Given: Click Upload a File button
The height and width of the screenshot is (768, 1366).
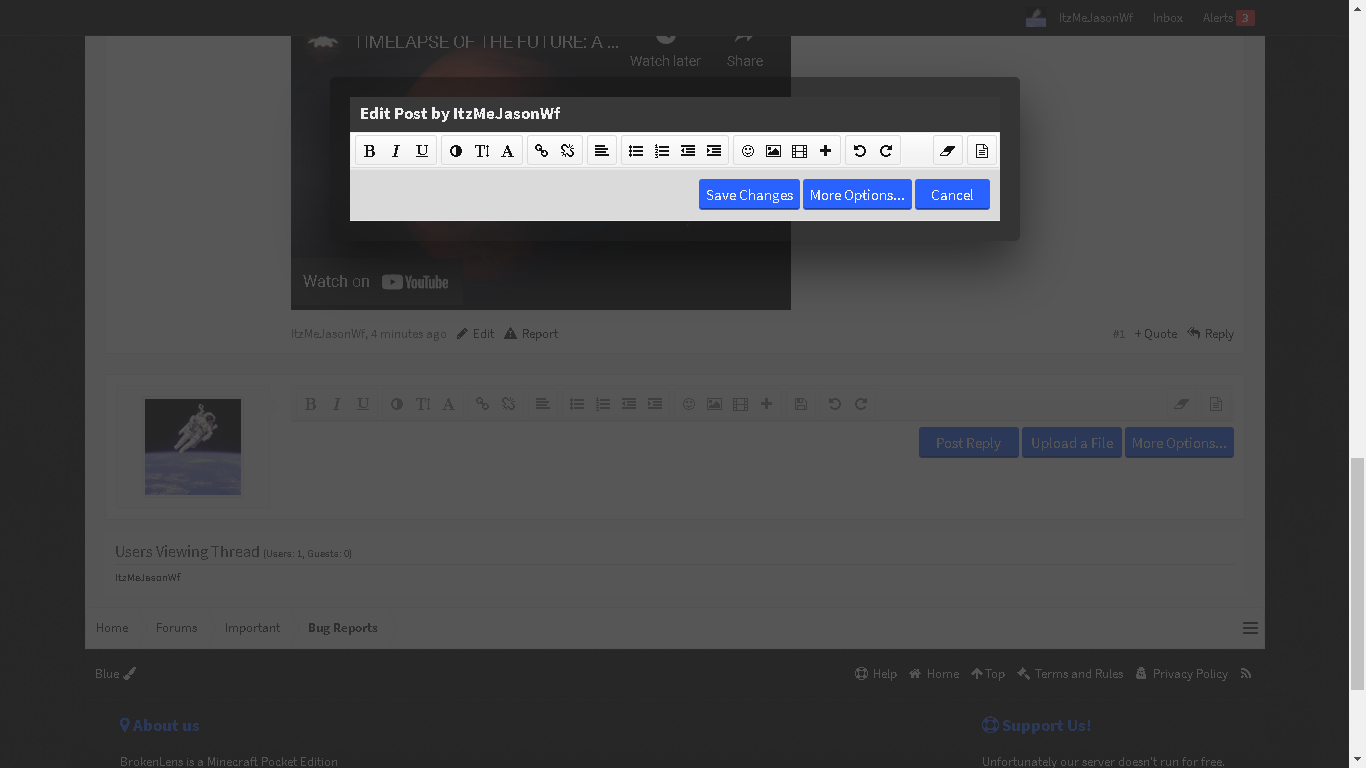Looking at the screenshot, I should (1072, 443).
